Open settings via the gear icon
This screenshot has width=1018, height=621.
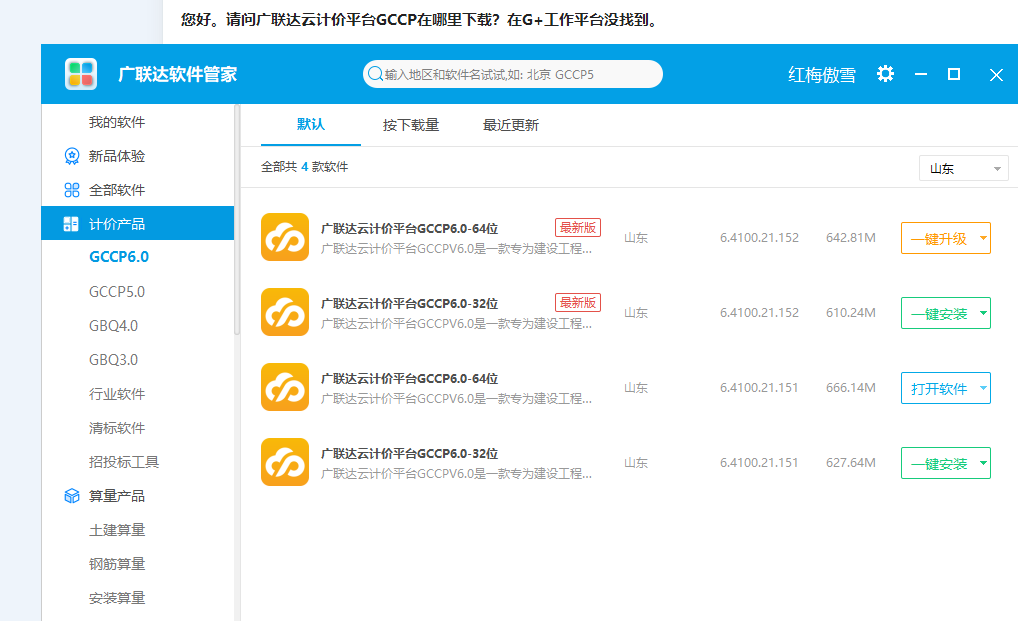(x=885, y=74)
